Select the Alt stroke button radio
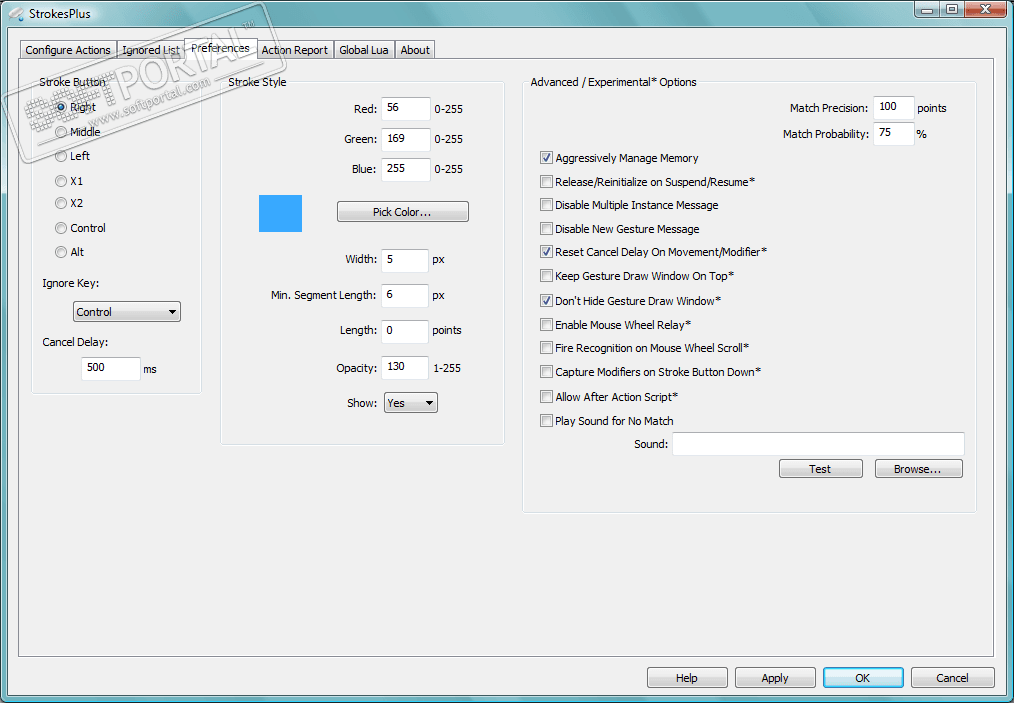Viewport: 1014px width, 703px height. coord(61,252)
